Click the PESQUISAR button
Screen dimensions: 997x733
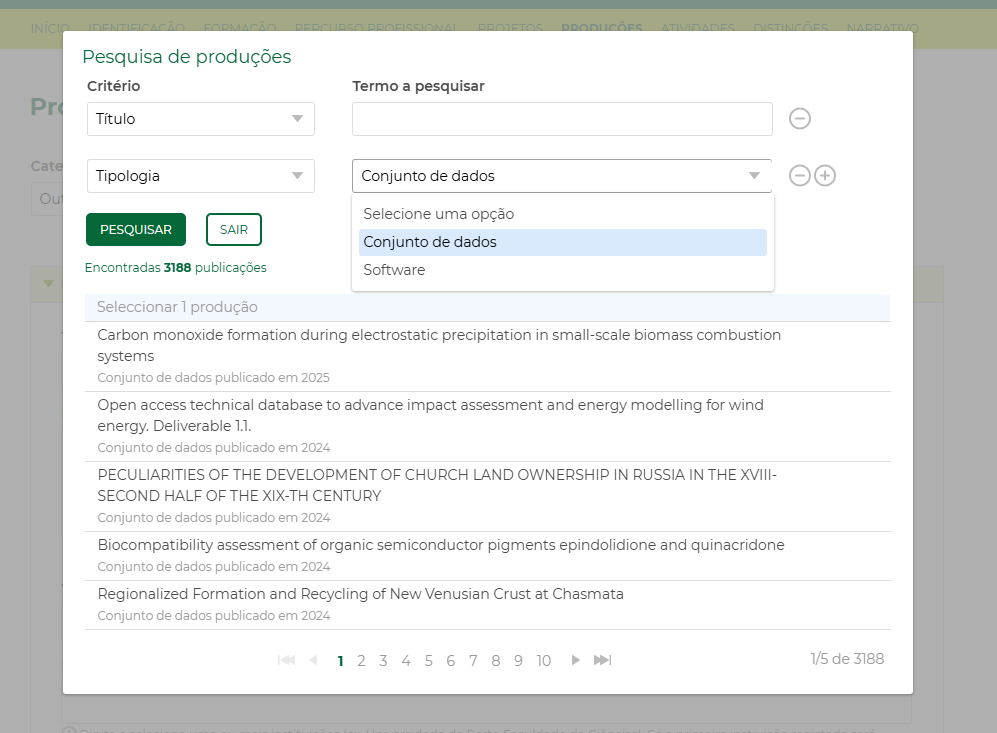coord(136,229)
